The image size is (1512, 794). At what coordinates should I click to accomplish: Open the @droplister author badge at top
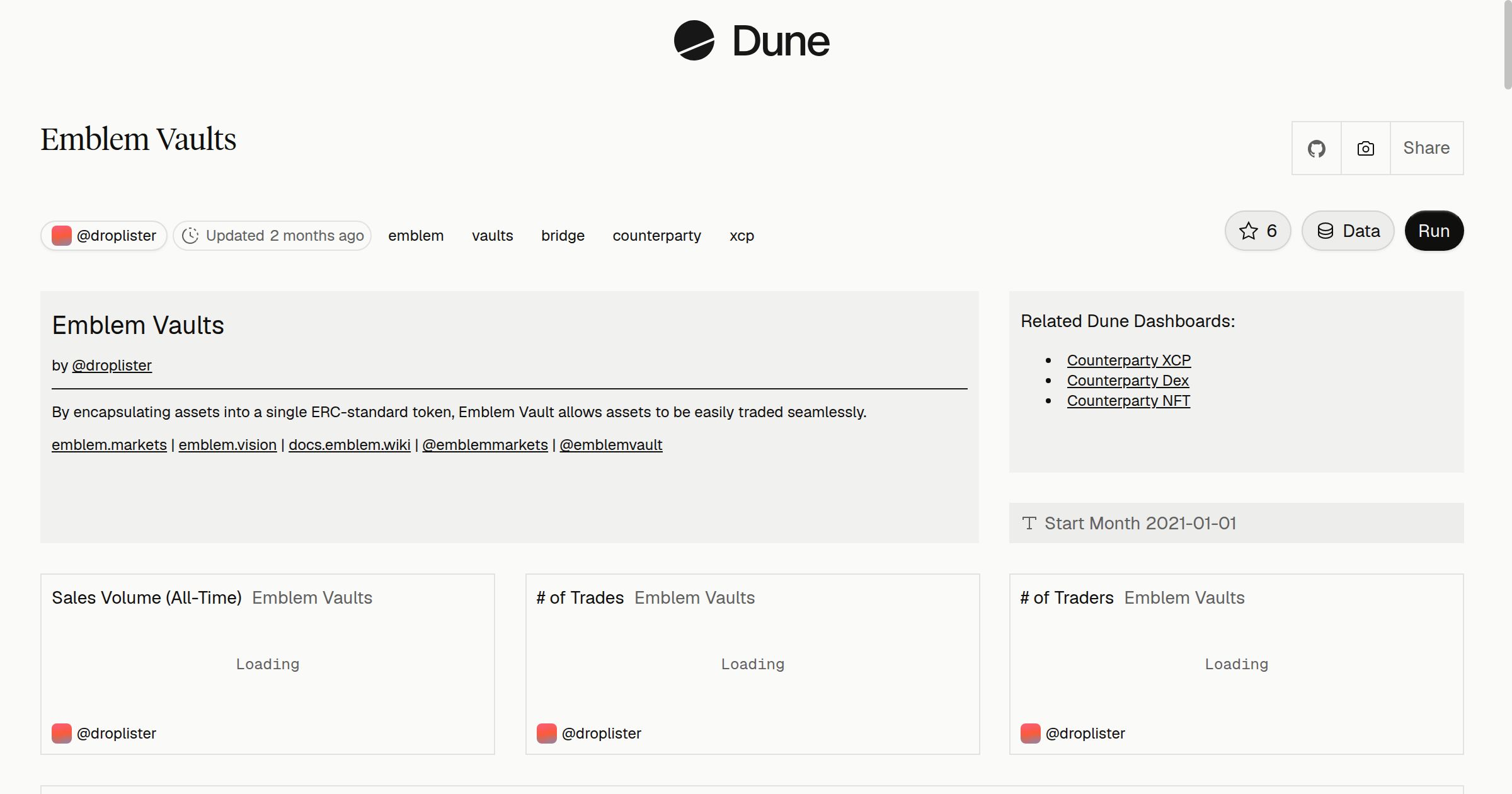[104, 236]
